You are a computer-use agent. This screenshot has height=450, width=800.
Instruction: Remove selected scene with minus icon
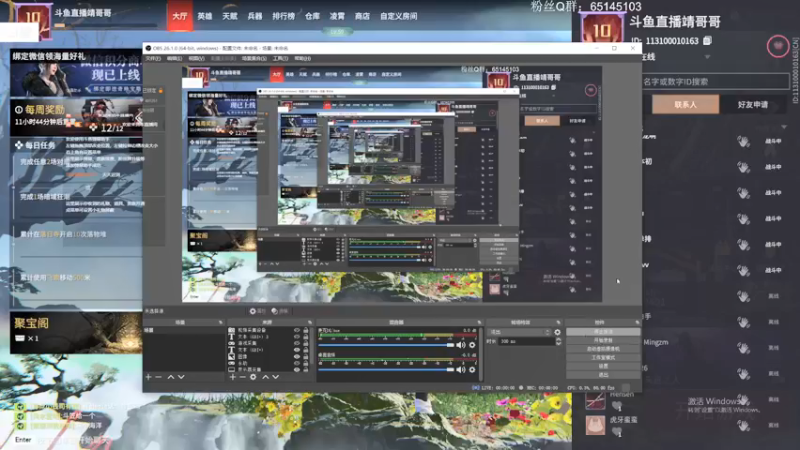(159, 377)
